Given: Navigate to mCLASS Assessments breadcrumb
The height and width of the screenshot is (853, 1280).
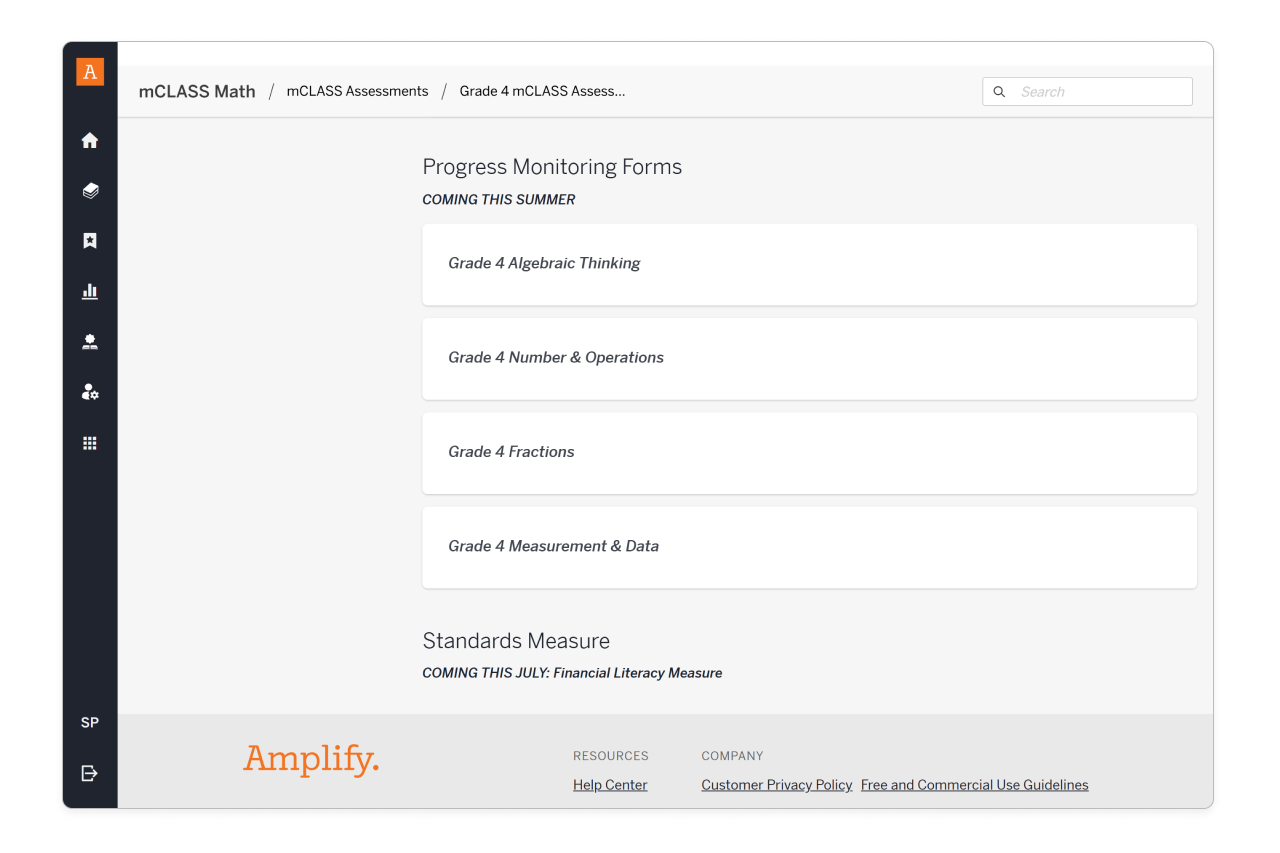Looking at the screenshot, I should [357, 92].
